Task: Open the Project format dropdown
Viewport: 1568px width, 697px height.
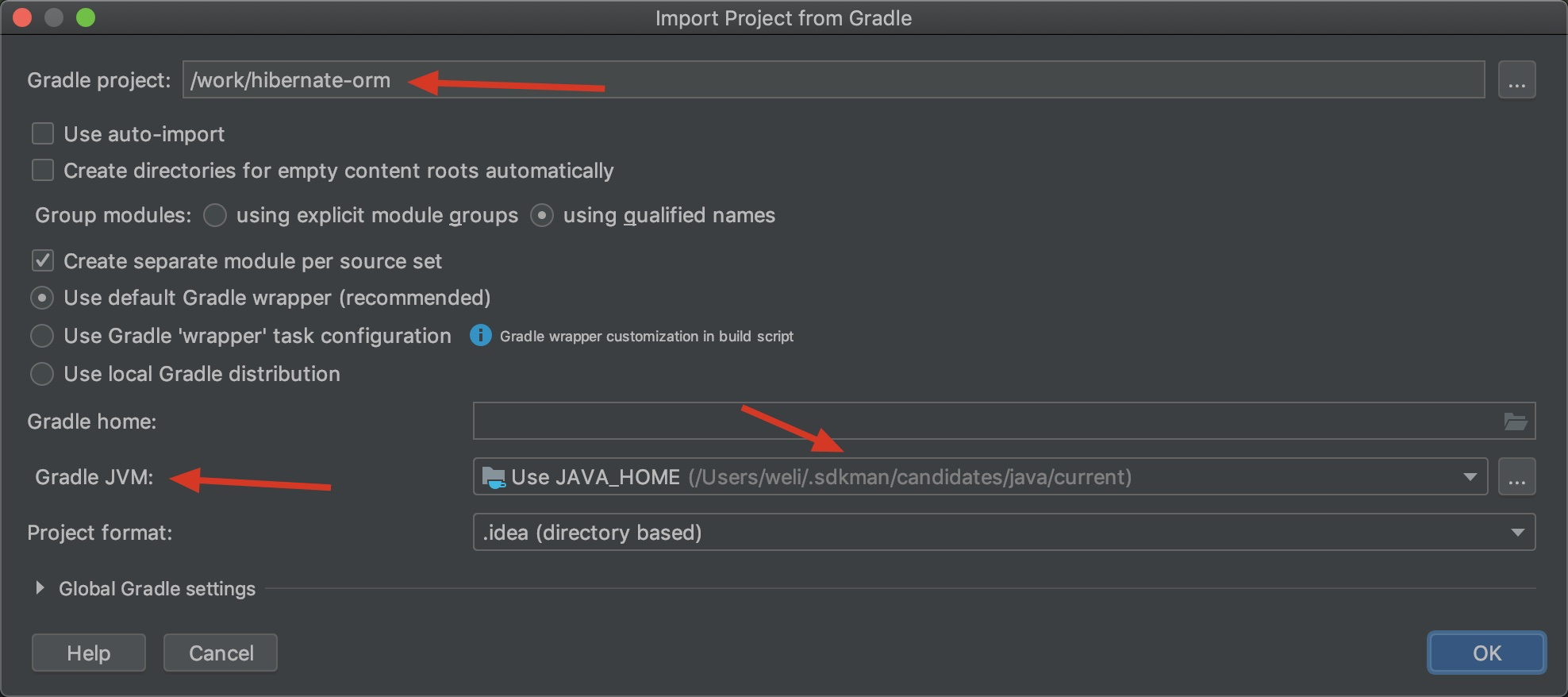Action: click(x=1004, y=533)
